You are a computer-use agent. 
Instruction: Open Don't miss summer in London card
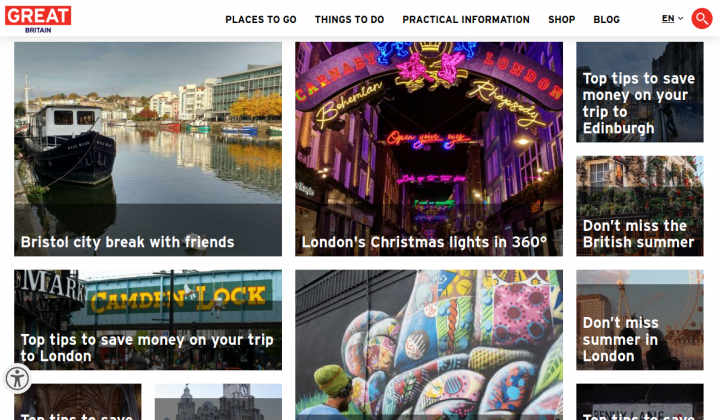point(640,319)
